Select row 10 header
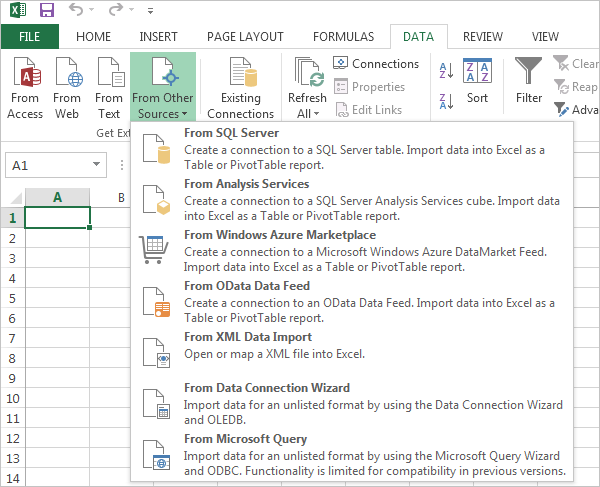The width and height of the screenshot is (600, 487). click(12, 398)
